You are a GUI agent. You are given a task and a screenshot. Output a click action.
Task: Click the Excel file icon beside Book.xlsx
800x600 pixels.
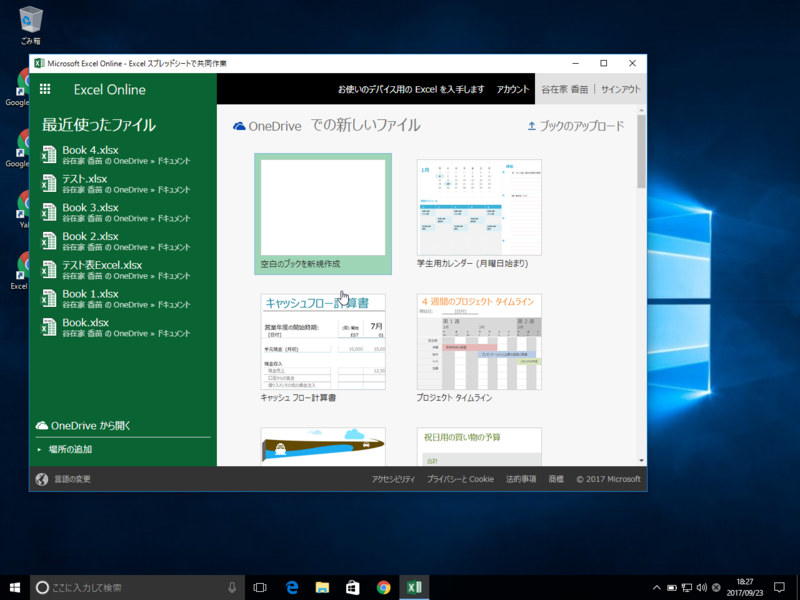point(49,327)
